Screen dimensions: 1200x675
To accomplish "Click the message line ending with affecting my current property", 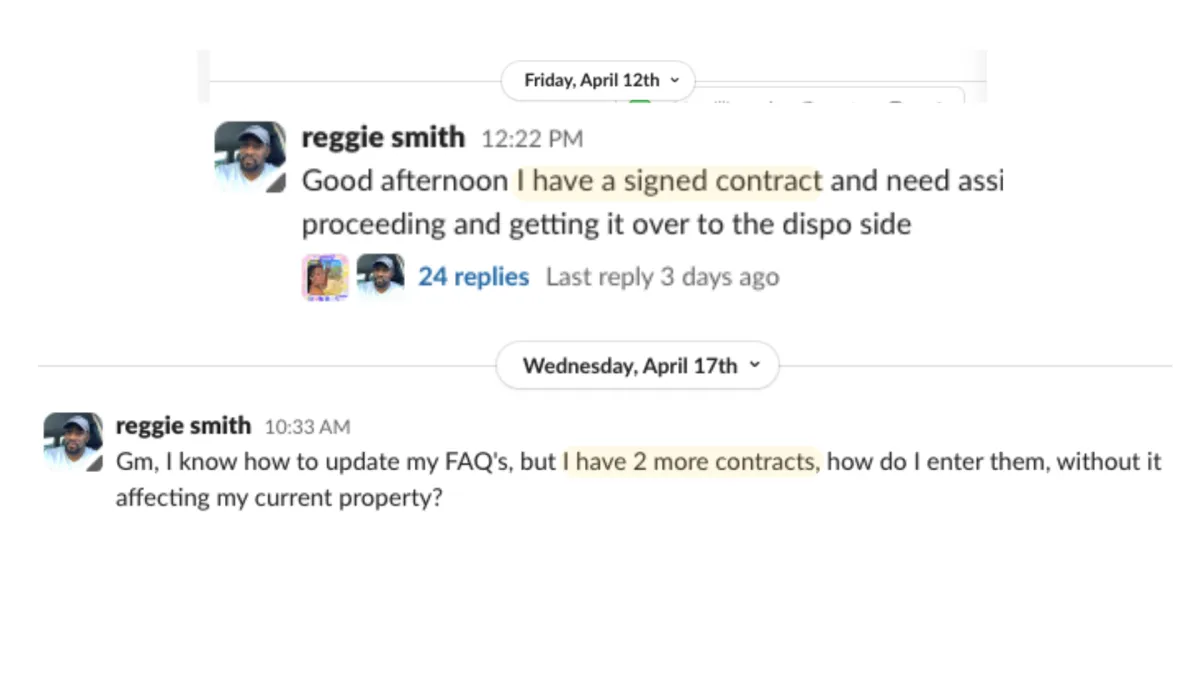I will [279, 498].
